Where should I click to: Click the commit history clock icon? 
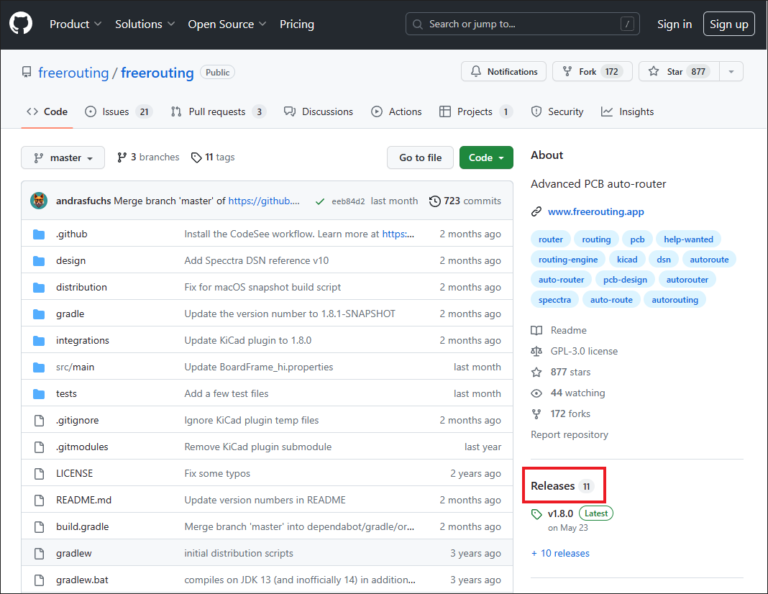(x=435, y=201)
